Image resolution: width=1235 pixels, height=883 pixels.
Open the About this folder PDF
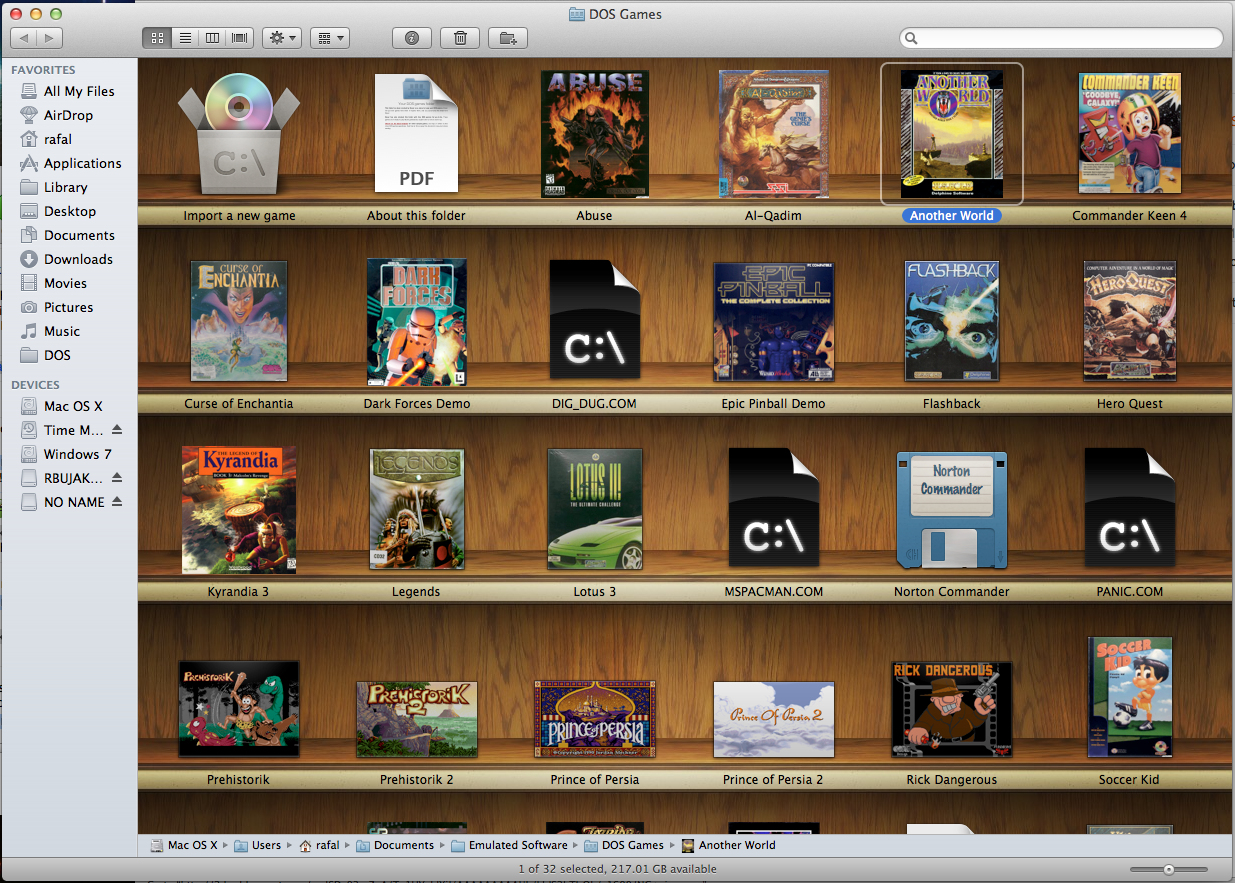416,133
